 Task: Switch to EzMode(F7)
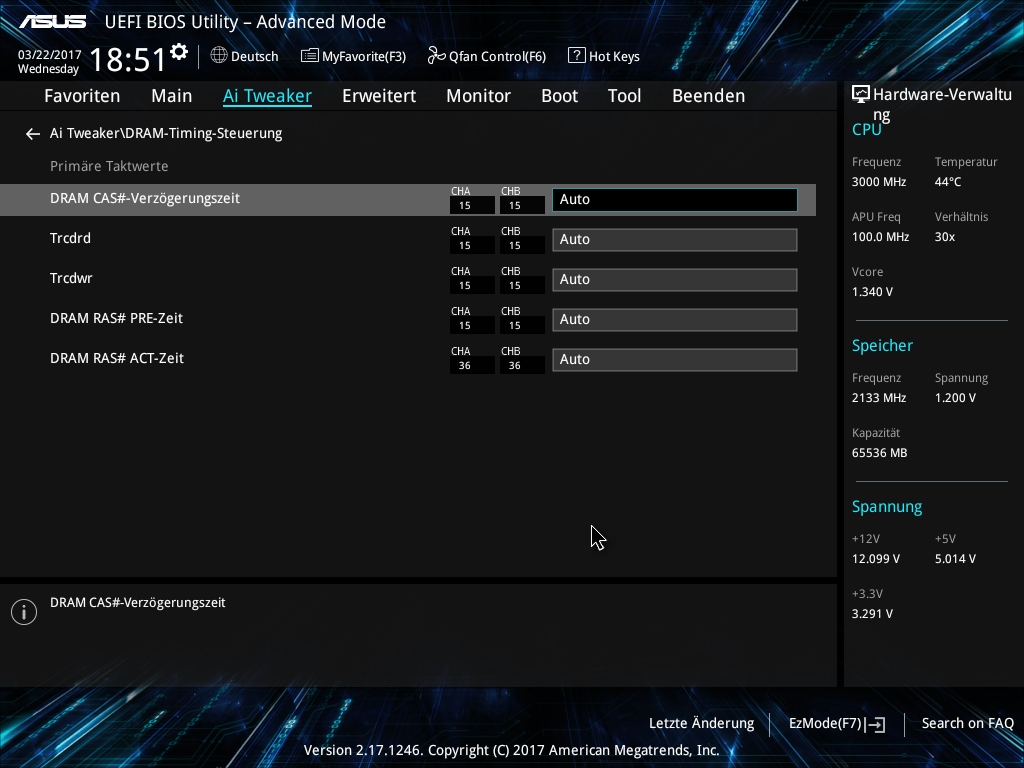tap(825, 724)
